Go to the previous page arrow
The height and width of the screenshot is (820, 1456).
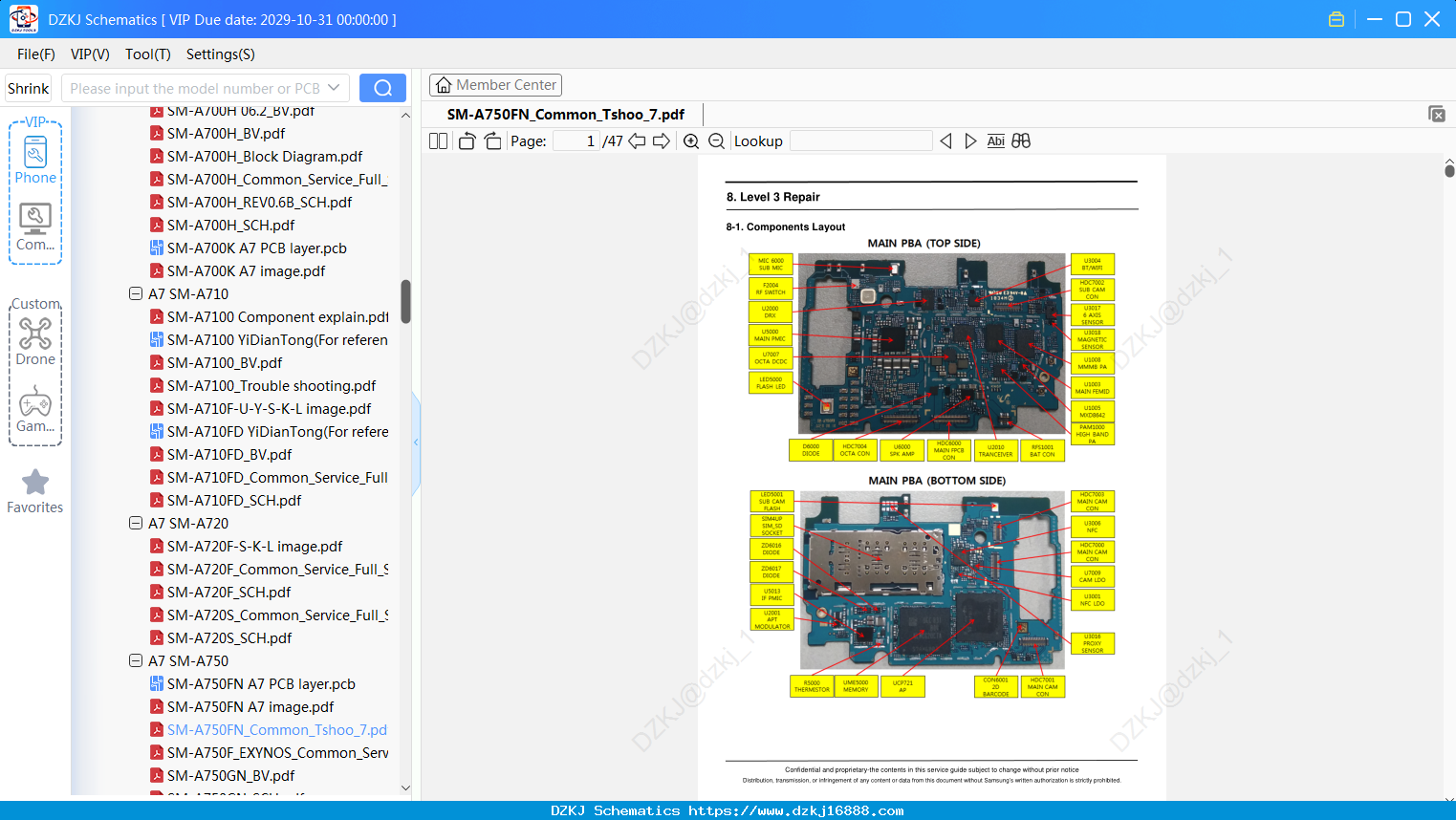(x=637, y=140)
